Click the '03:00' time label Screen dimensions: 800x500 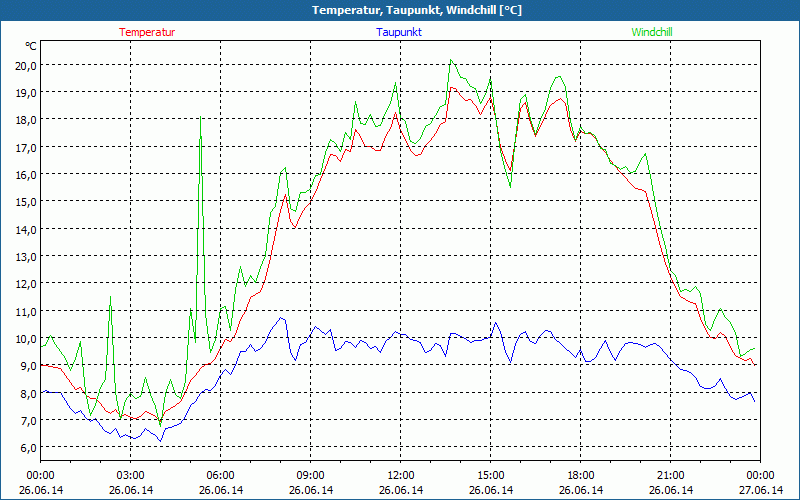(x=131, y=476)
